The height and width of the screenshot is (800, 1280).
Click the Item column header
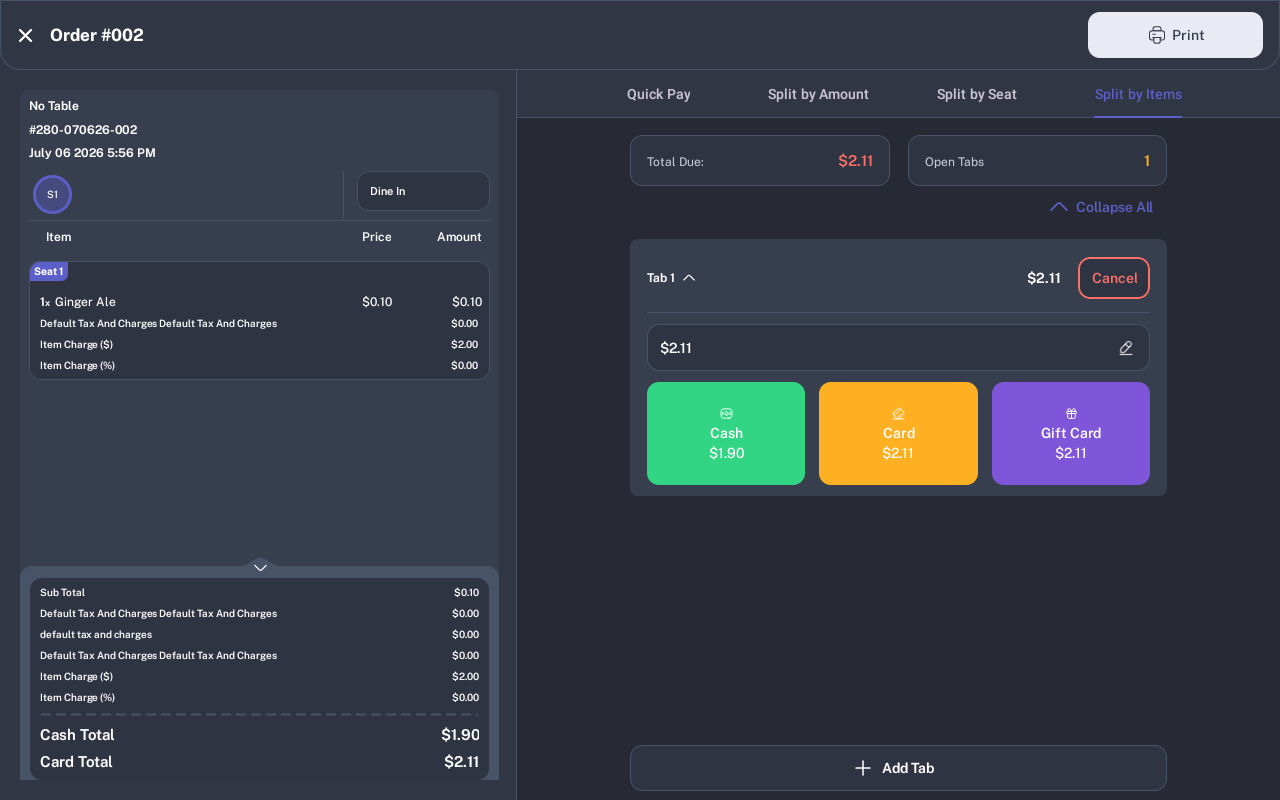pos(59,237)
